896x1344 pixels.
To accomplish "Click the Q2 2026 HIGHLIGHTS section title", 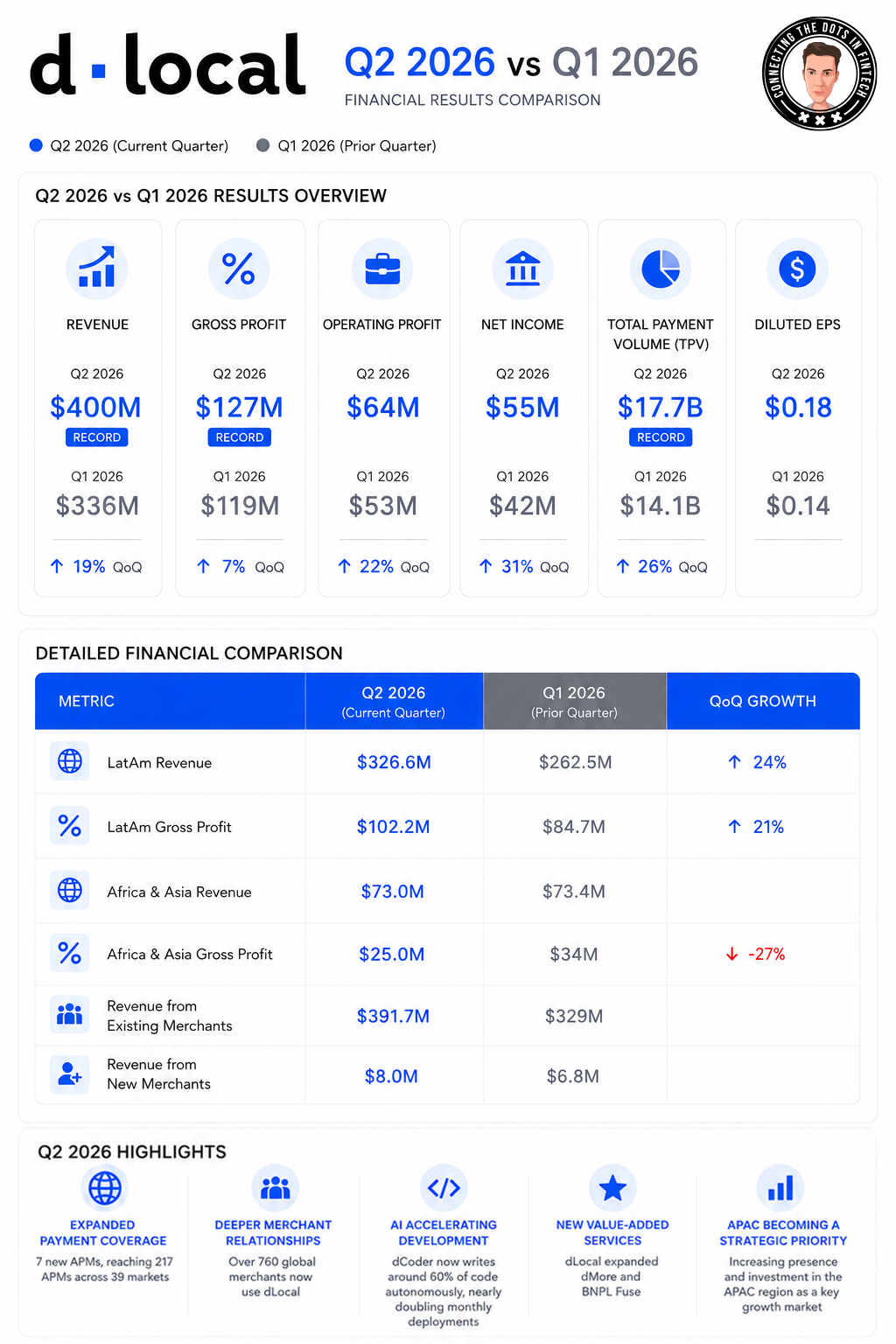I will (x=132, y=1151).
